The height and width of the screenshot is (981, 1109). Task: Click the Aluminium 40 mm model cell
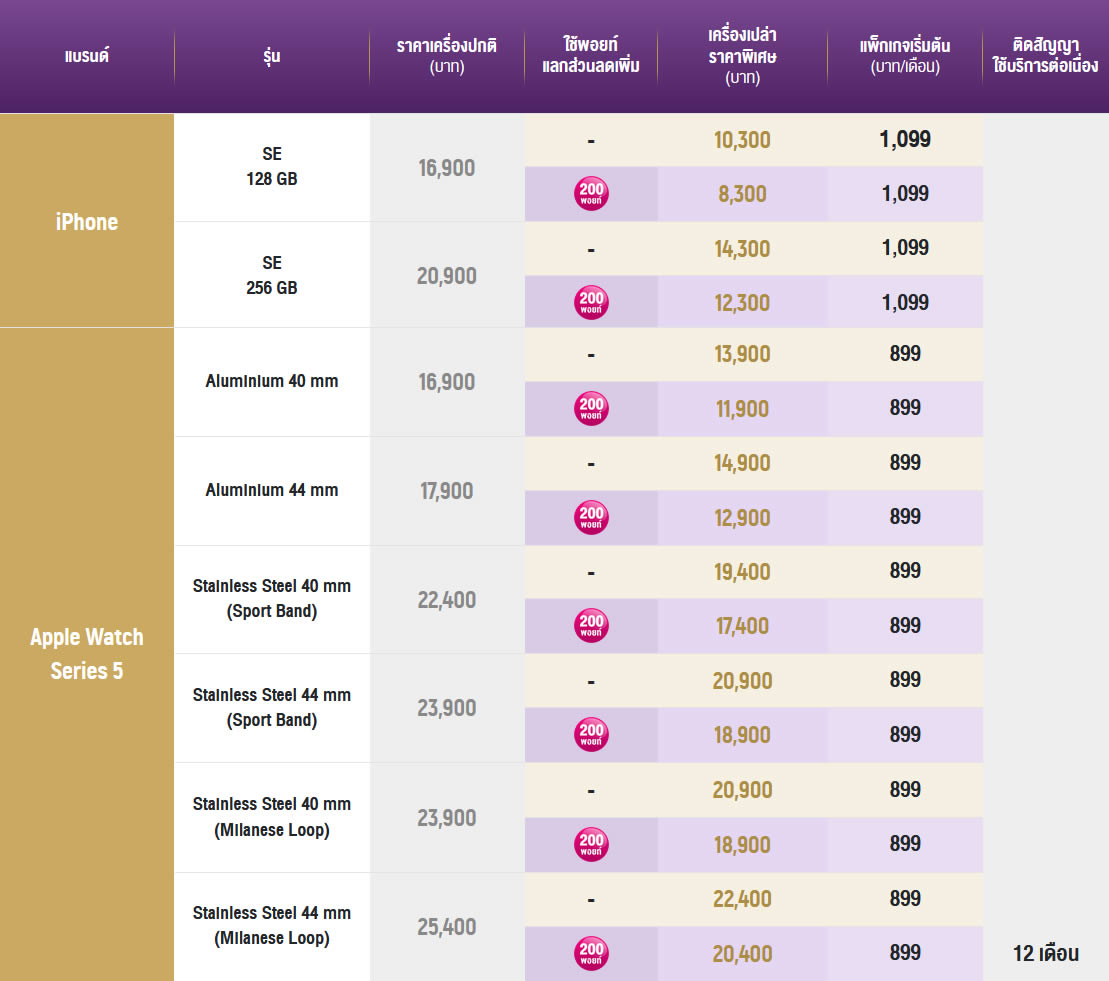coord(272,381)
